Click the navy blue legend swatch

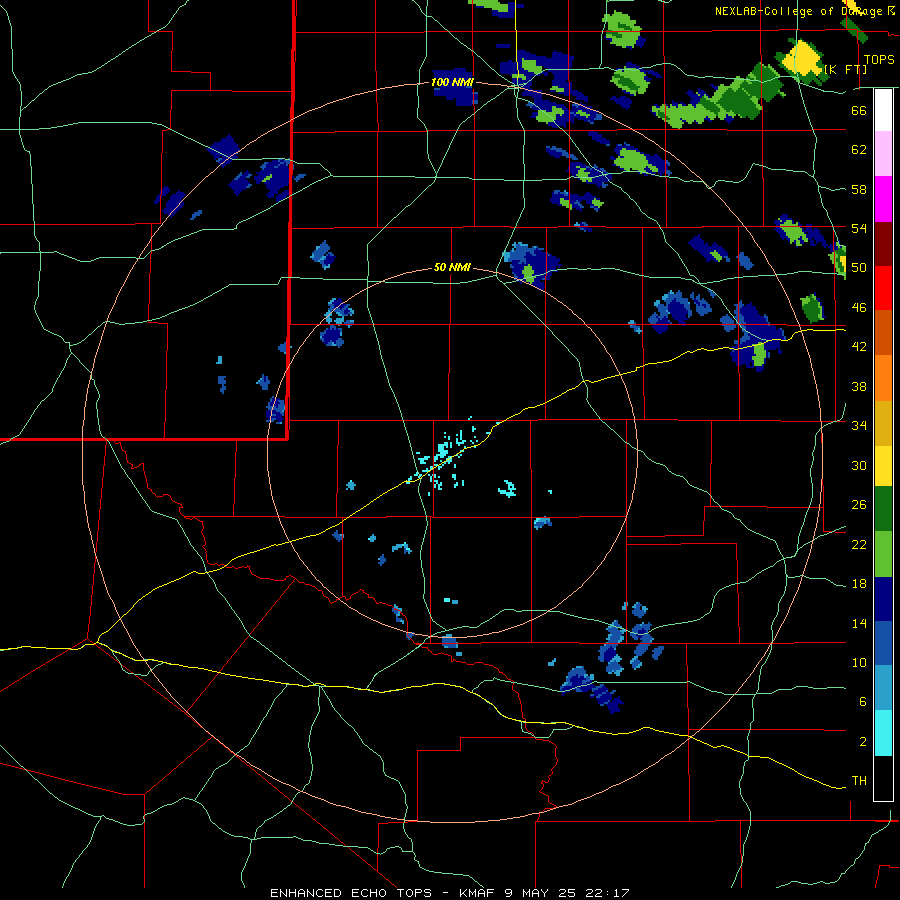click(x=883, y=599)
